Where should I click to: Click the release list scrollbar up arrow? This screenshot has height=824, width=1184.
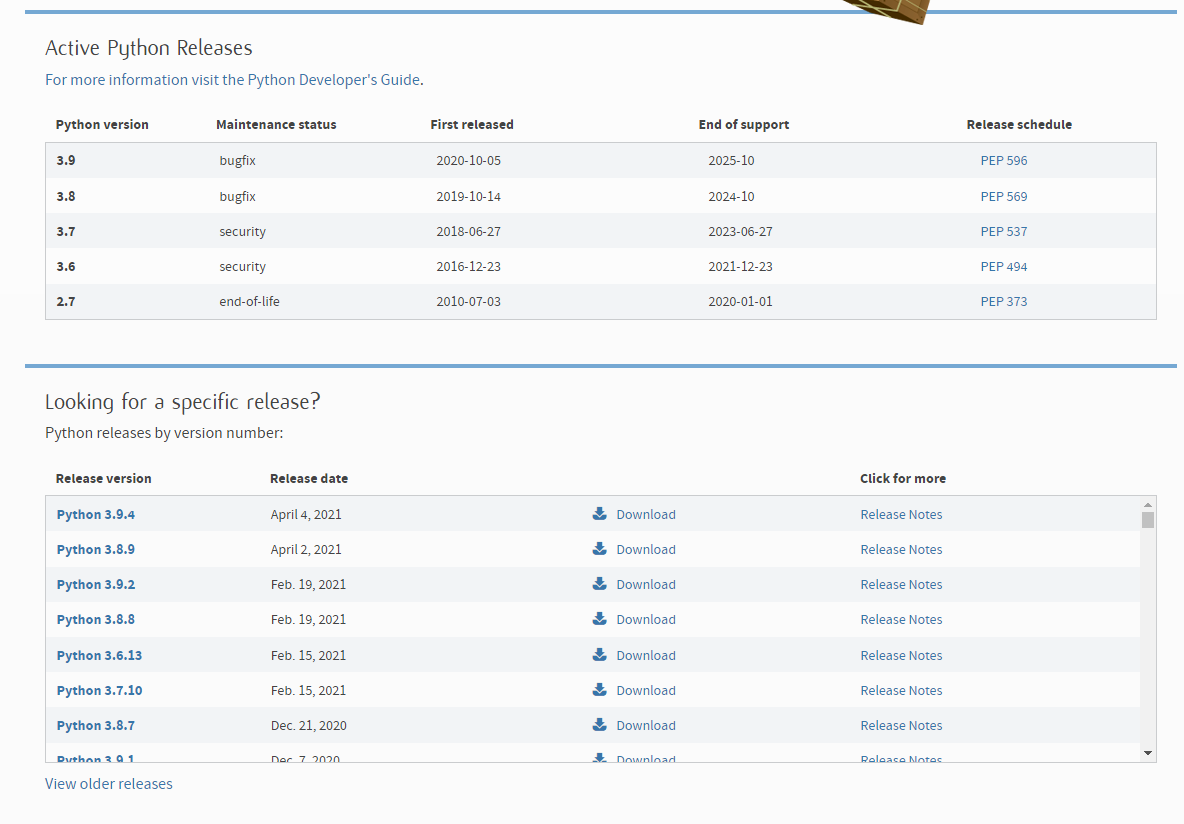coord(1148,505)
